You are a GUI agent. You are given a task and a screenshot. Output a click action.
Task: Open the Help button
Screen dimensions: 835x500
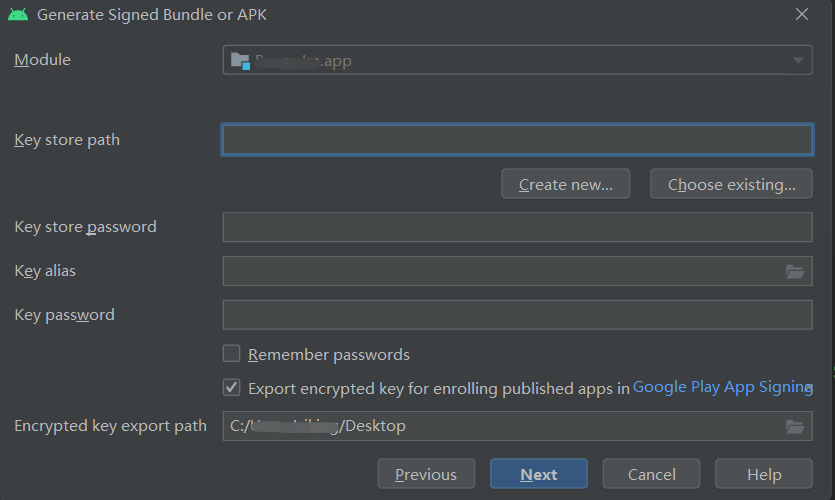tap(764, 474)
